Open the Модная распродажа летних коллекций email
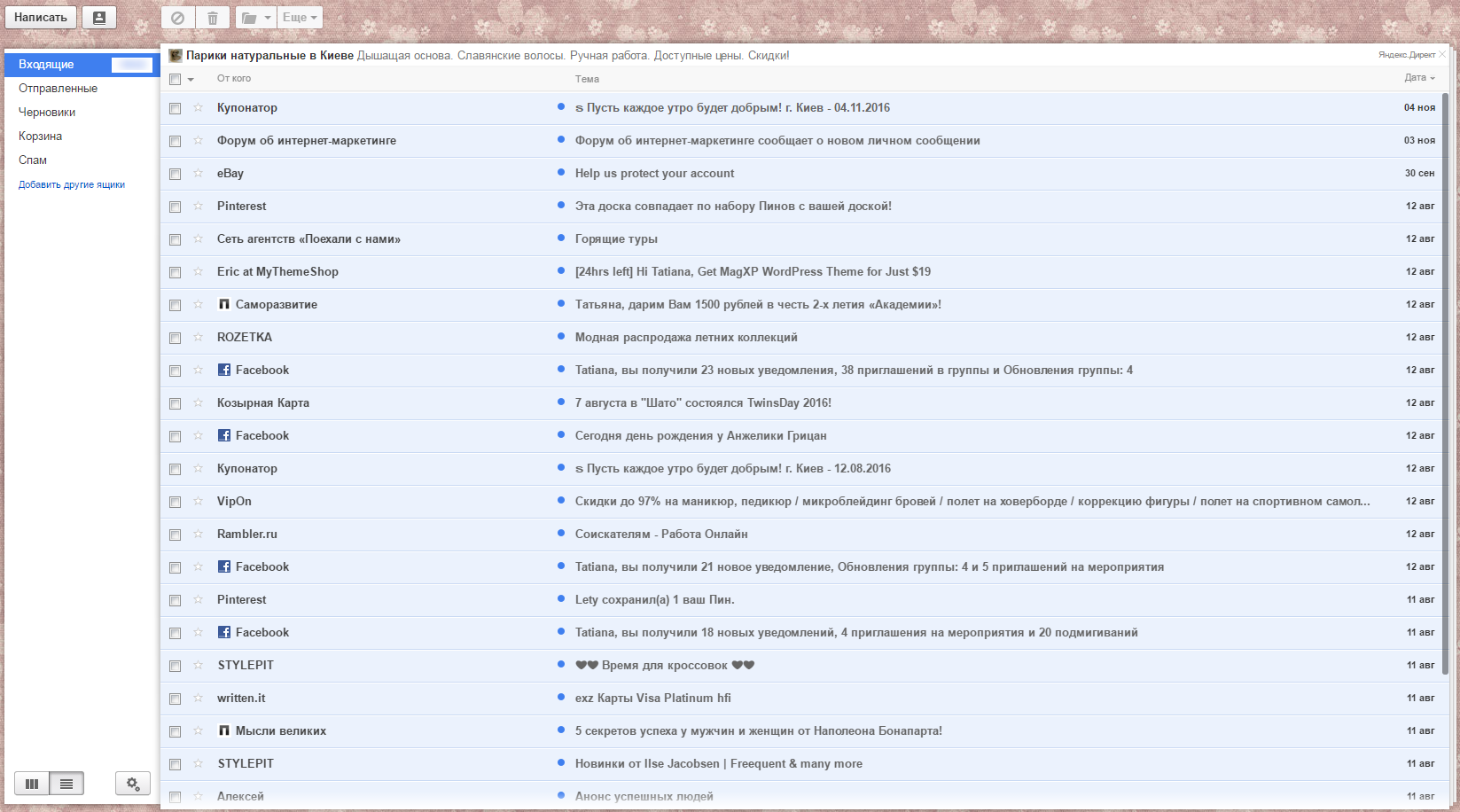This screenshot has width=1460, height=812. click(686, 337)
